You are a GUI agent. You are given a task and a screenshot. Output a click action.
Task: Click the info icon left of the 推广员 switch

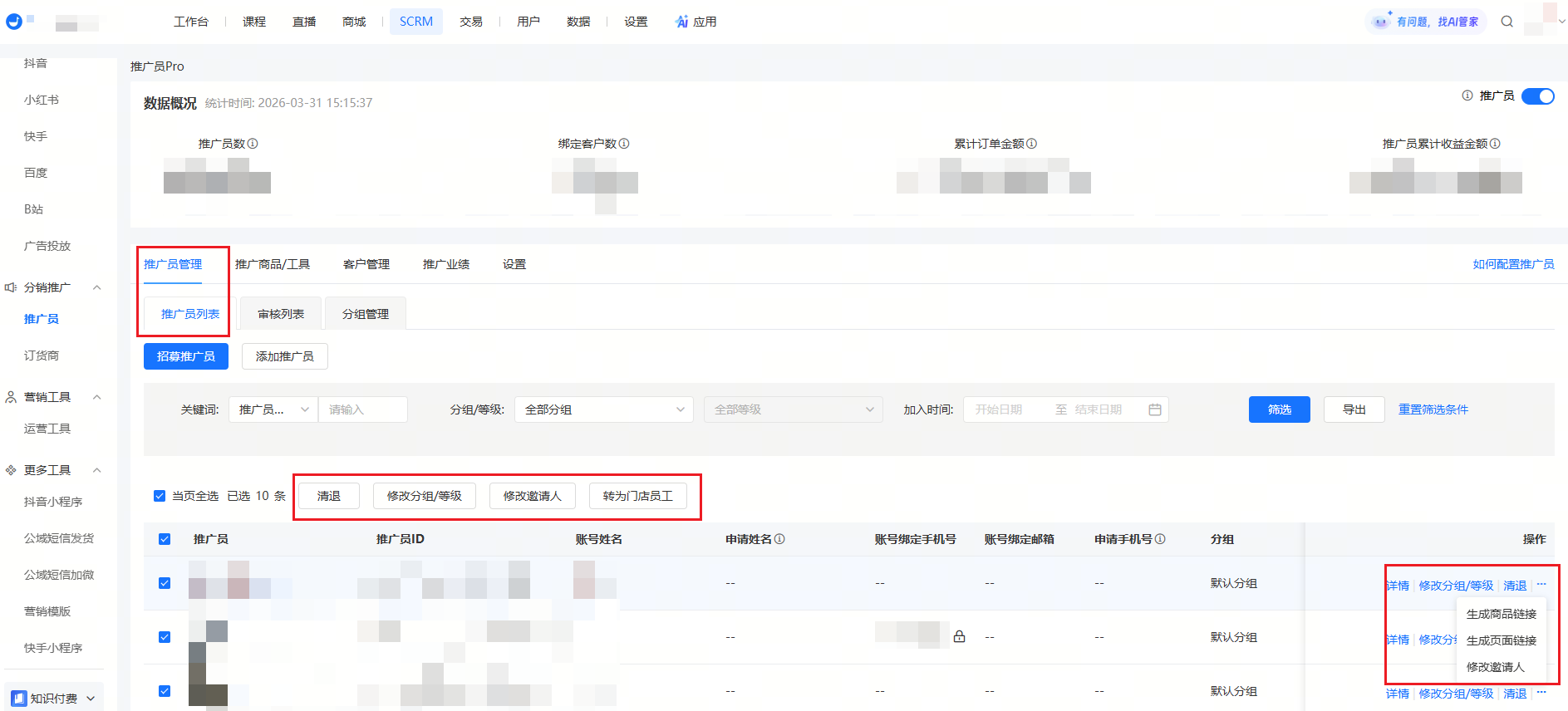point(1467,96)
